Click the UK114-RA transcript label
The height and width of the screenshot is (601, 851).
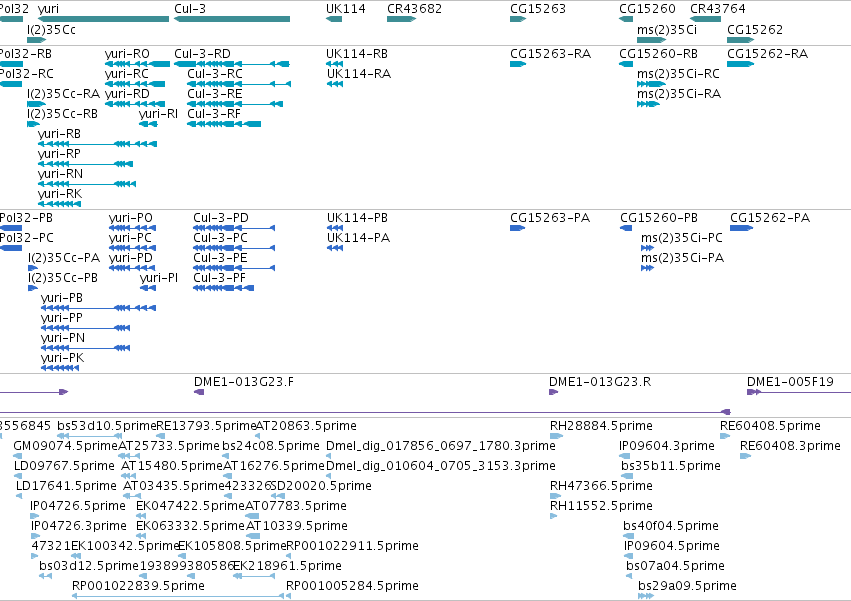click(x=358, y=74)
